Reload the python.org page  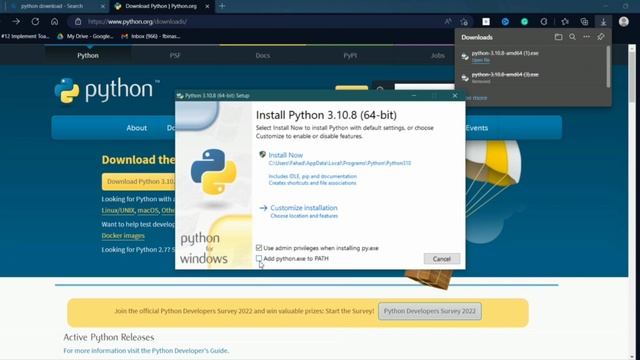pos(35,21)
